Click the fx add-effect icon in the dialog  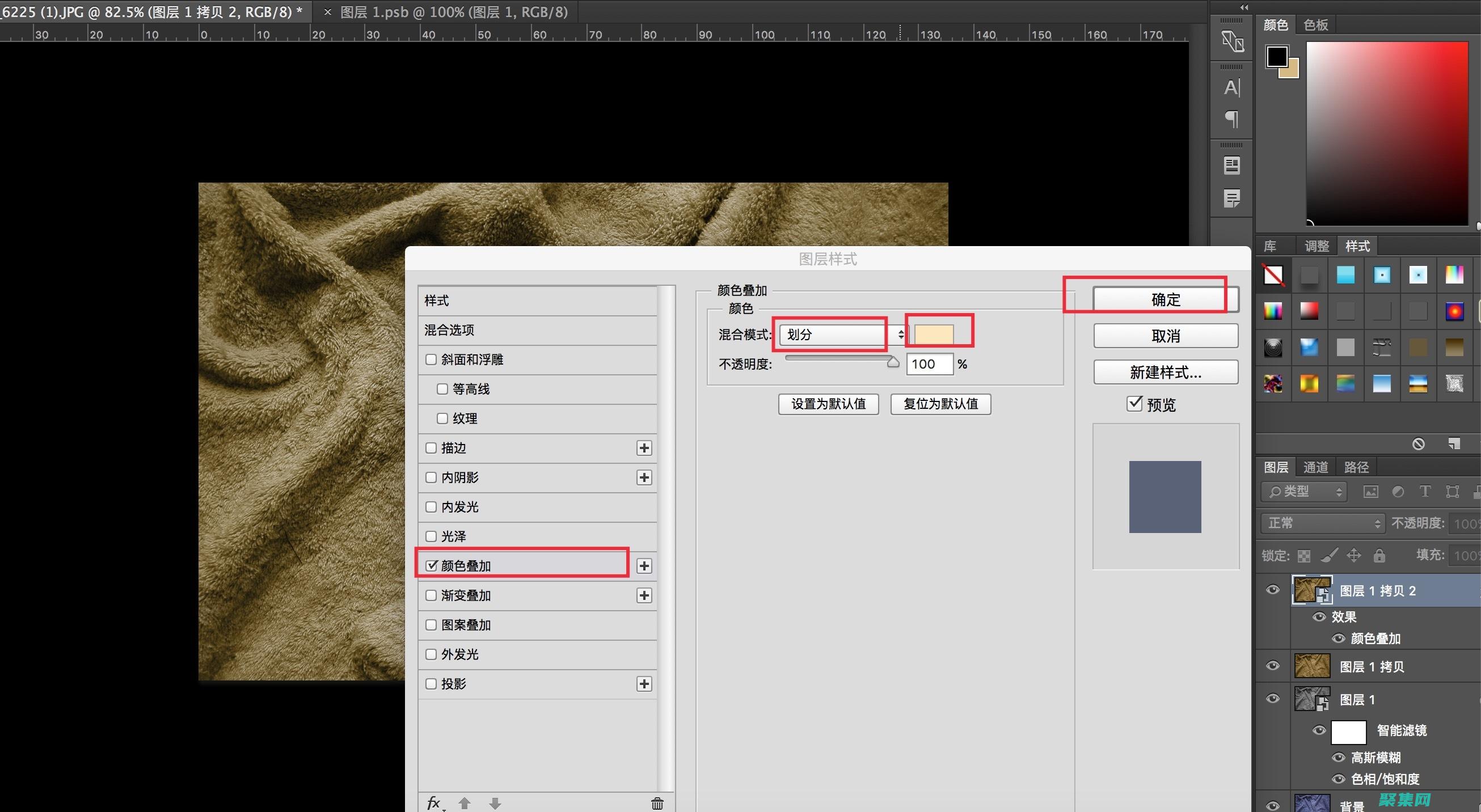(x=434, y=803)
